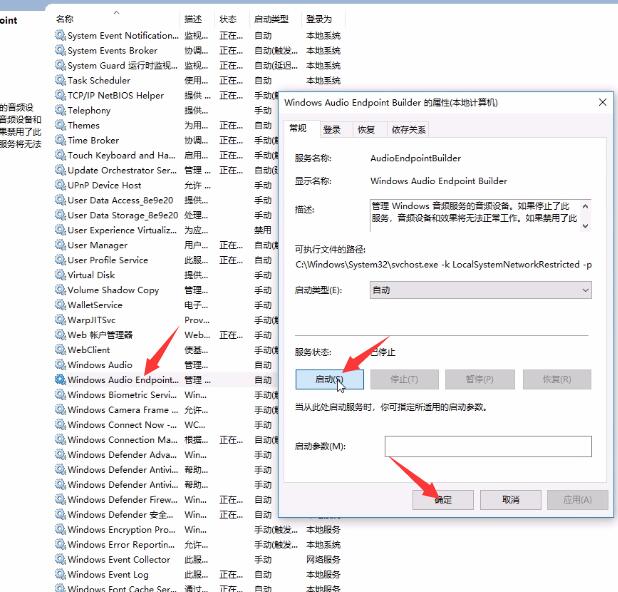The image size is (618, 592).
Task: Click inside the 启动参数(M) input field
Action: 488,446
